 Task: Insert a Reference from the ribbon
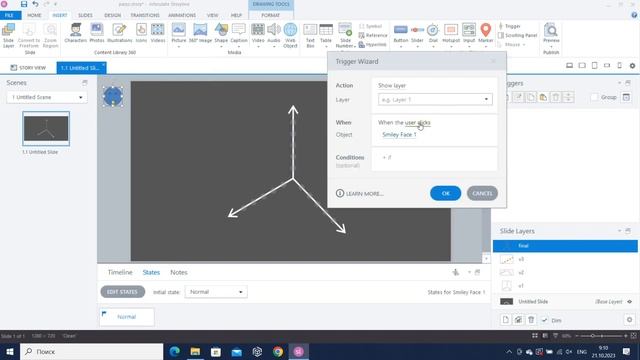[x=373, y=36]
